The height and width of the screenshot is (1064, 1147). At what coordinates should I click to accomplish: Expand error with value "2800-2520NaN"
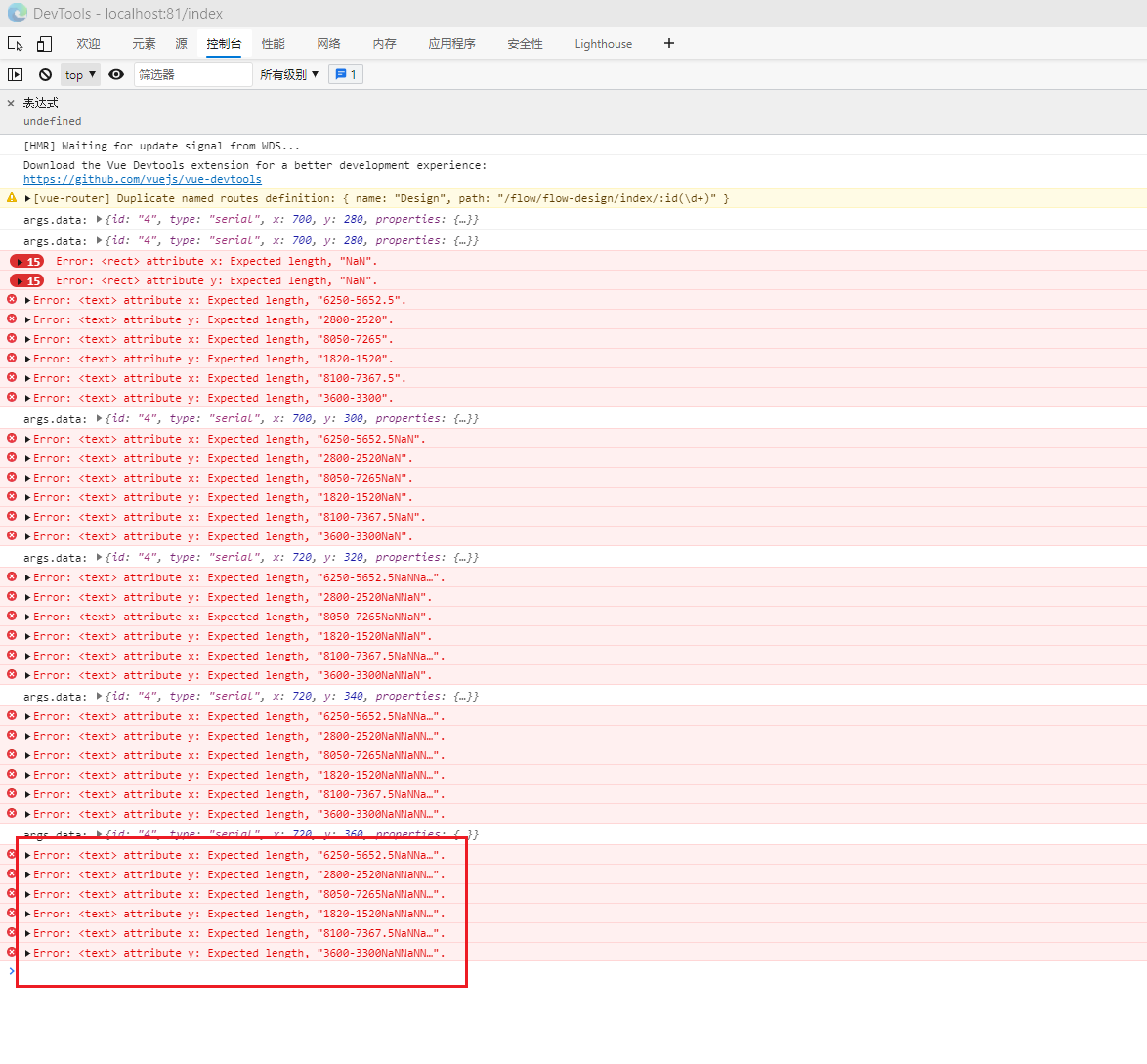coord(27,459)
